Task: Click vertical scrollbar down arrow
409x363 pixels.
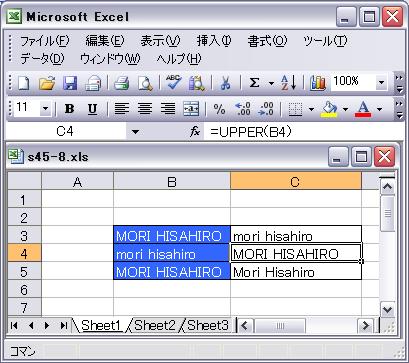Action: point(387,310)
